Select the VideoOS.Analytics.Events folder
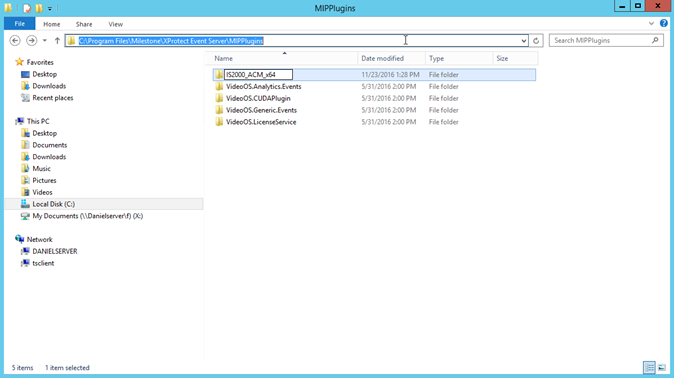 pos(263,86)
